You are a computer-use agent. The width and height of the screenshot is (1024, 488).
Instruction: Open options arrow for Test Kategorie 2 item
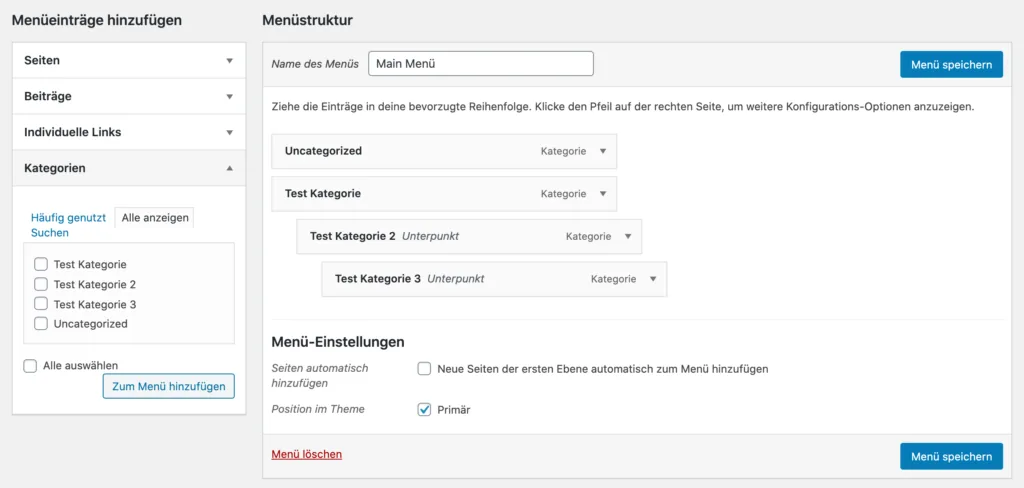pyautogui.click(x=628, y=236)
